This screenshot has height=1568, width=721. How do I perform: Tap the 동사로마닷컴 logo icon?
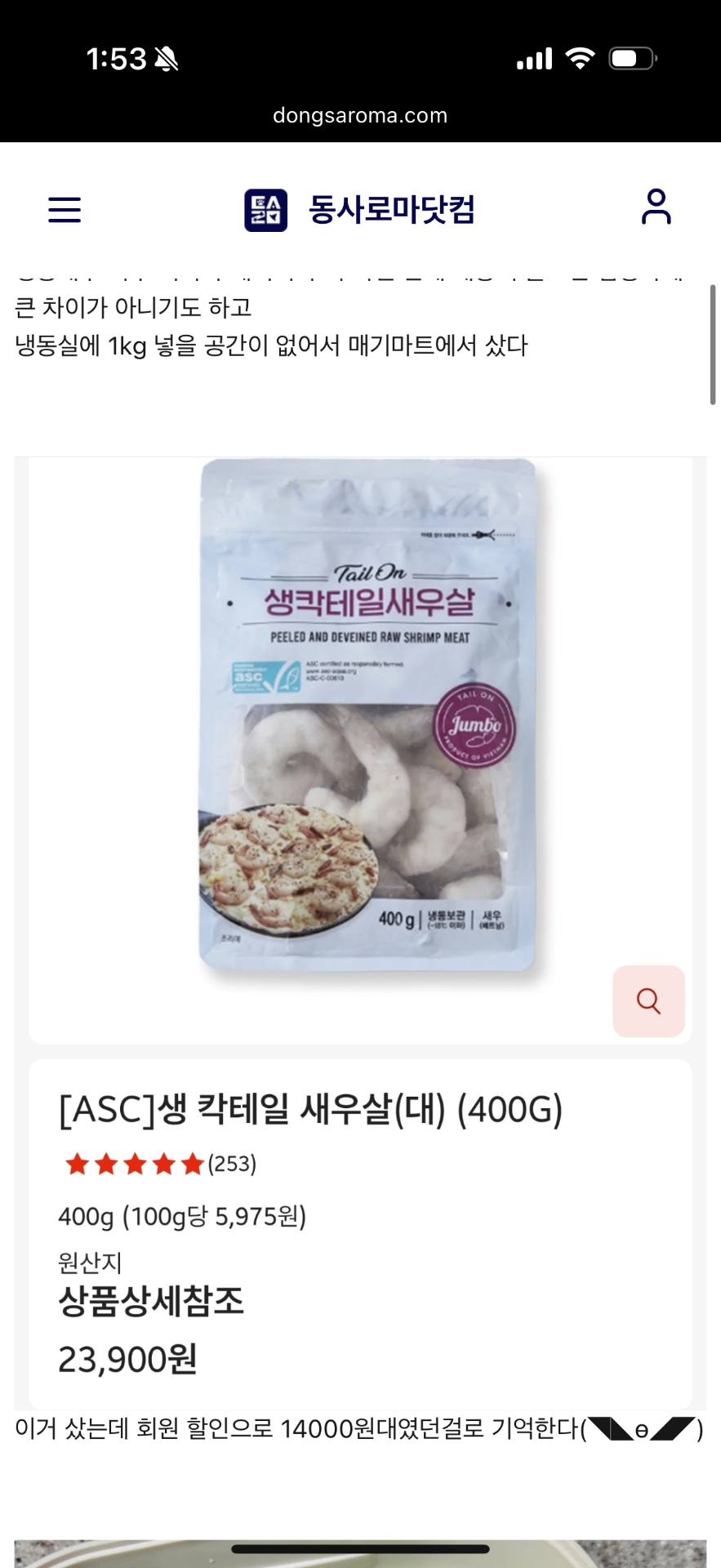coord(266,210)
